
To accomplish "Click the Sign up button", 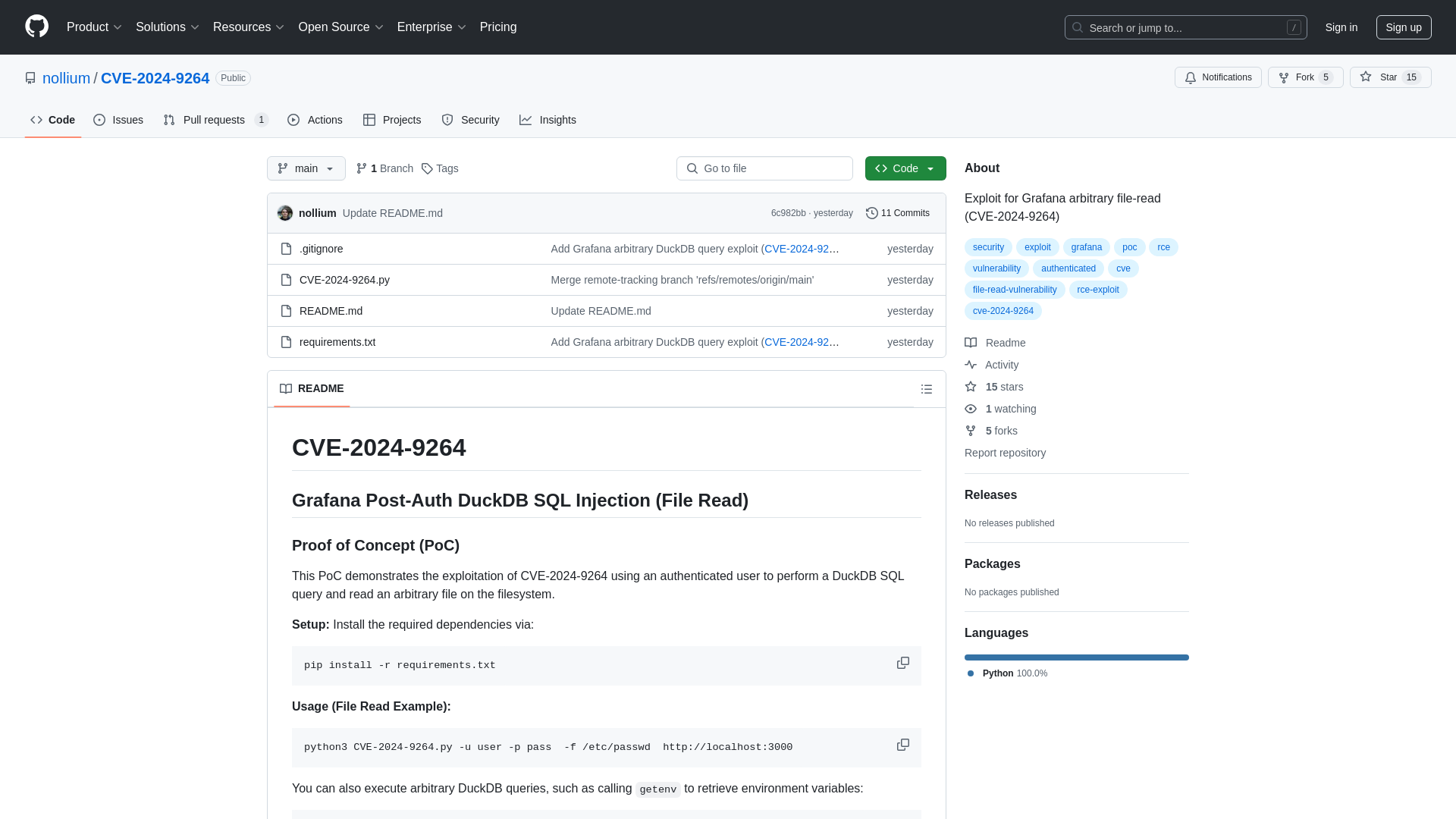I will point(1404,27).
